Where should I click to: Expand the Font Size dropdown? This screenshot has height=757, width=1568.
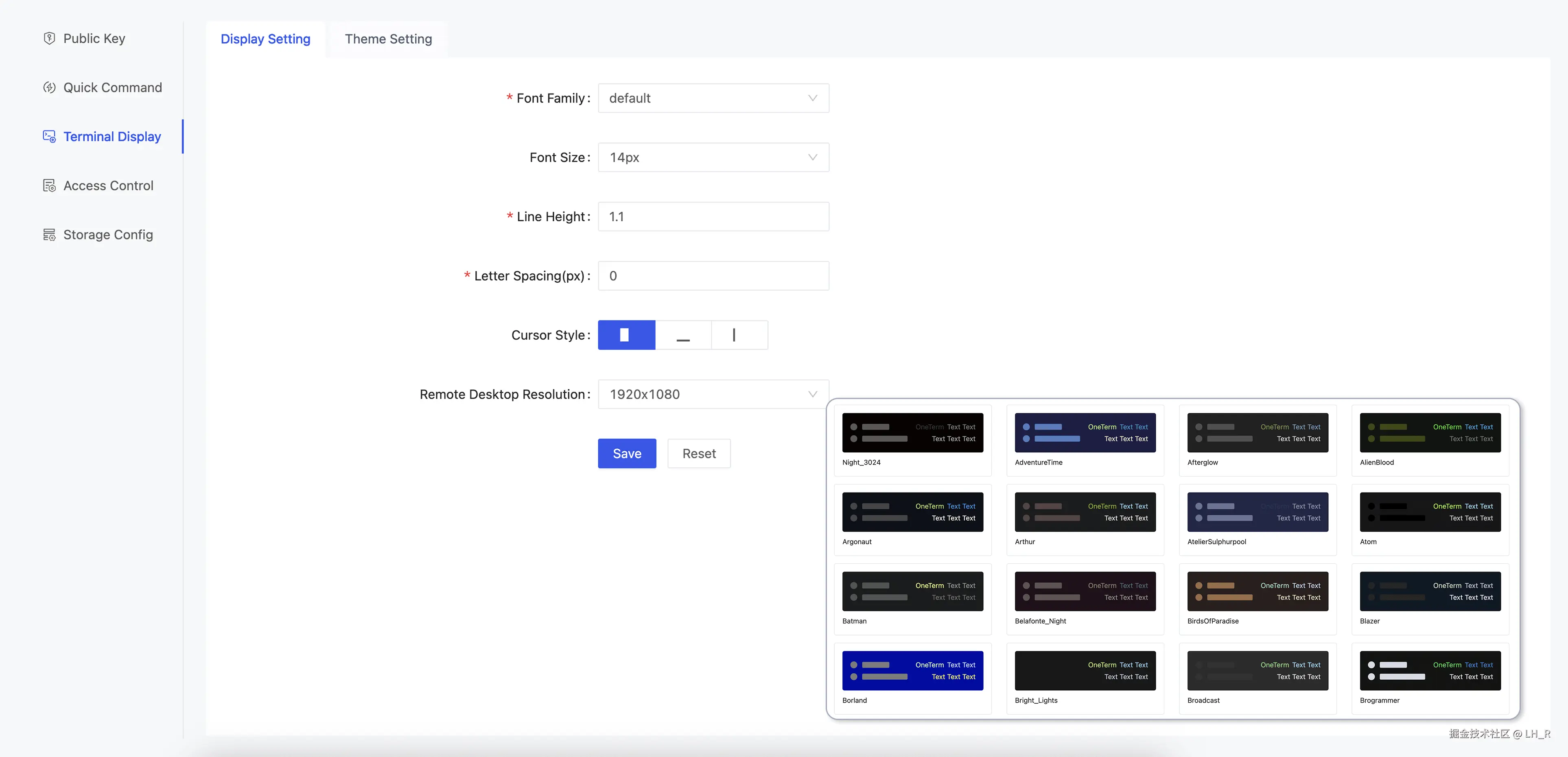(713, 157)
